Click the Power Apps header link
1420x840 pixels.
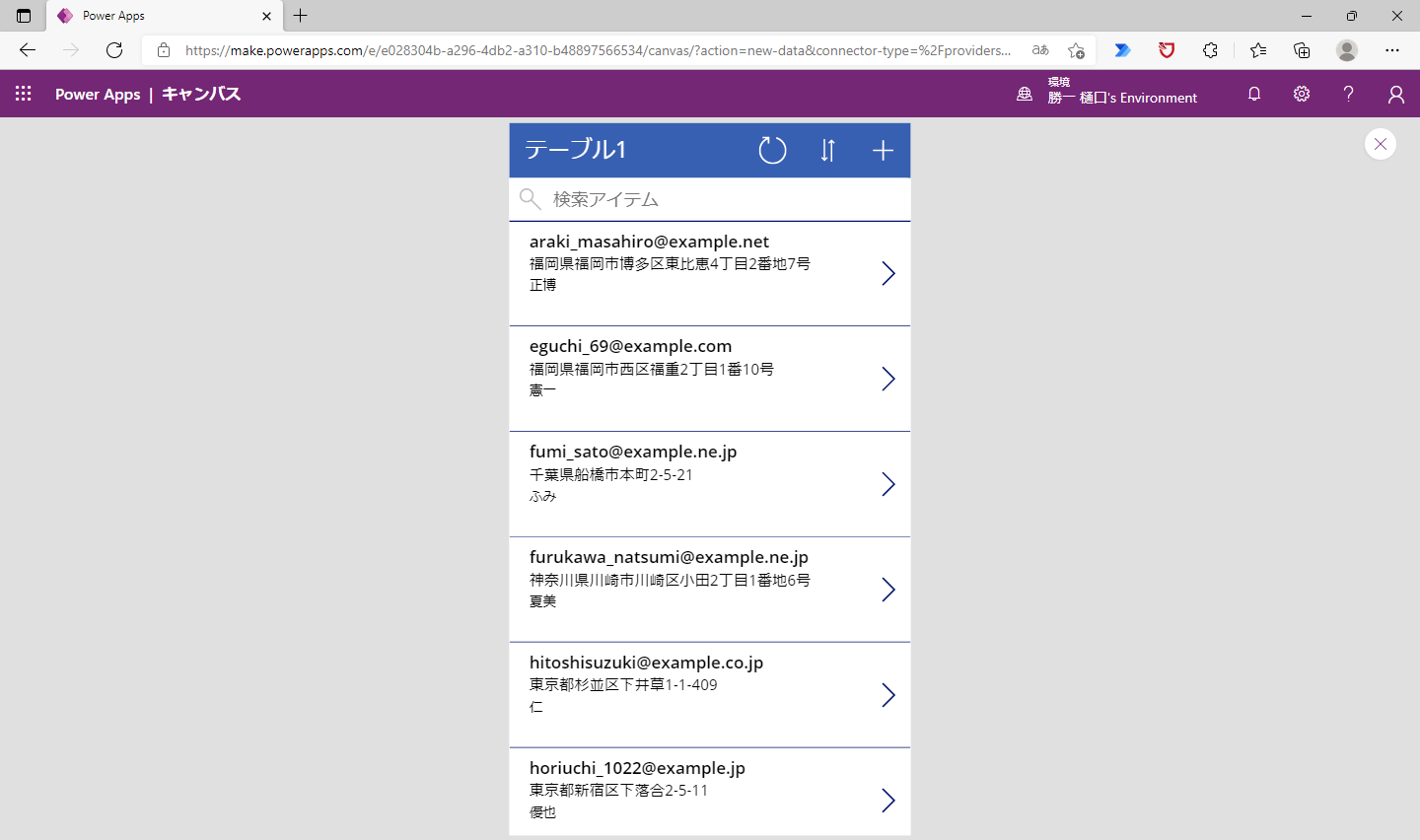tap(98, 94)
